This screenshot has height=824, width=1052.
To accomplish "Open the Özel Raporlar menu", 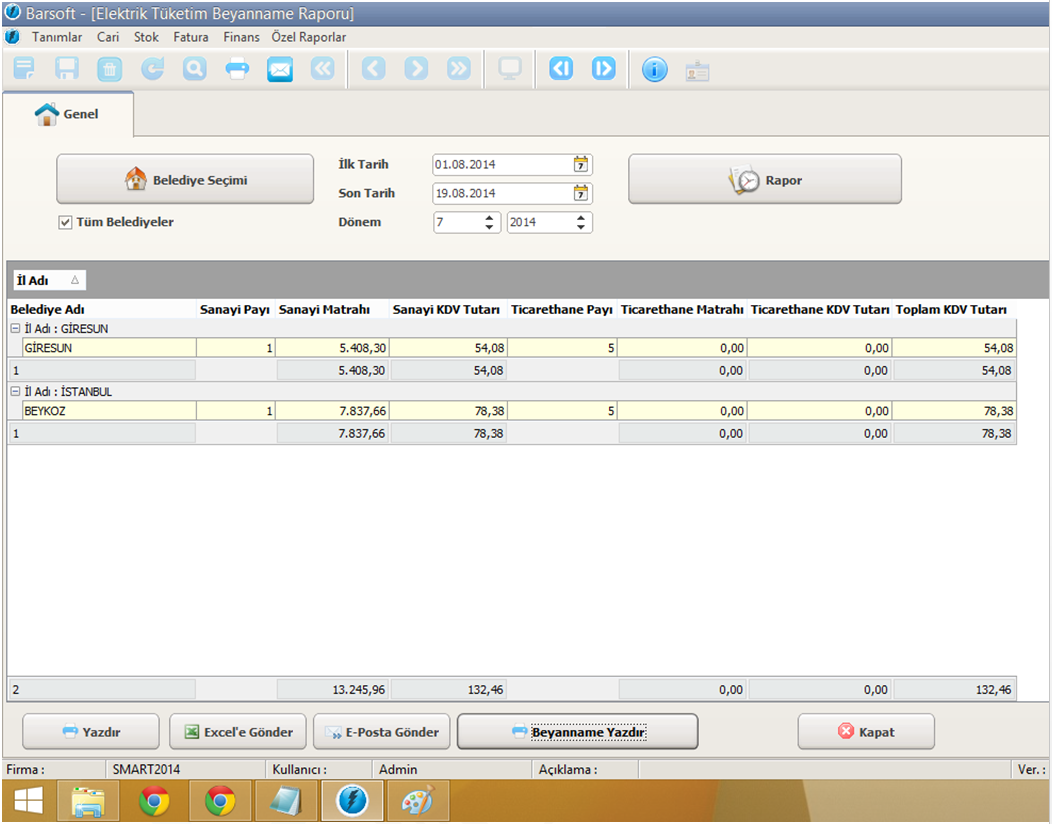I will pos(309,37).
